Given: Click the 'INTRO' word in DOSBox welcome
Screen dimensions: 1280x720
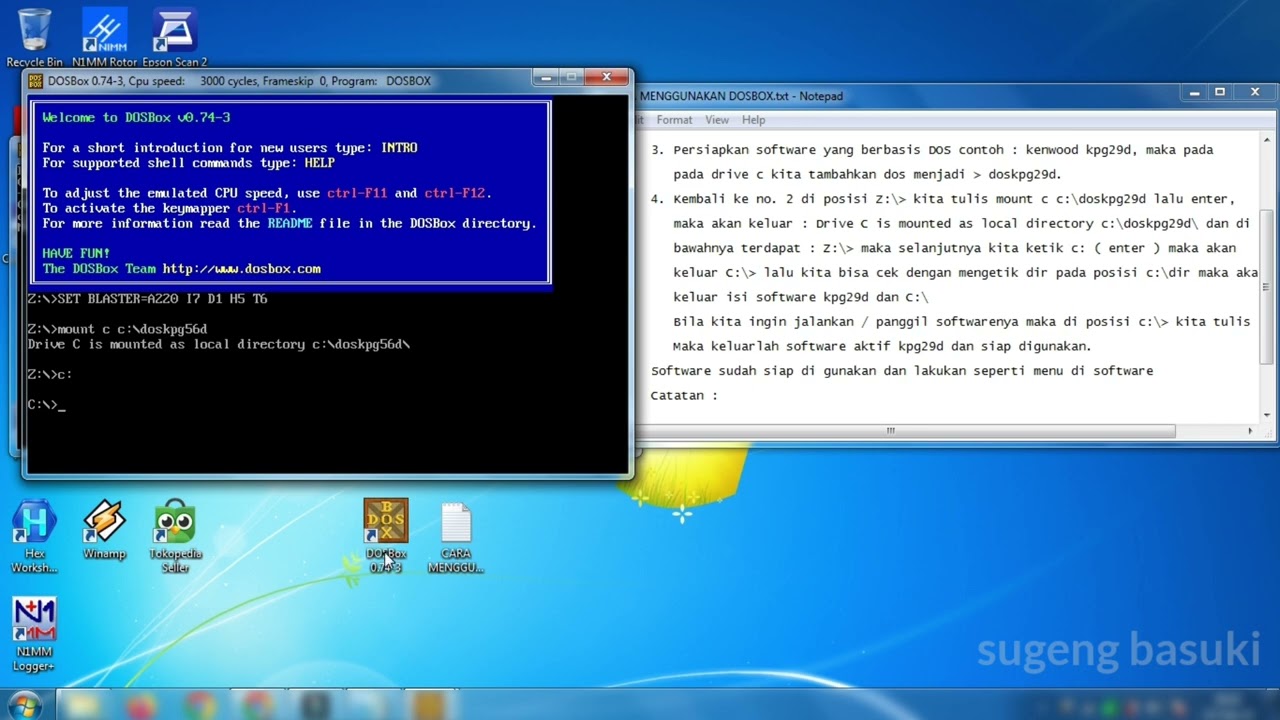Looking at the screenshot, I should tap(399, 147).
